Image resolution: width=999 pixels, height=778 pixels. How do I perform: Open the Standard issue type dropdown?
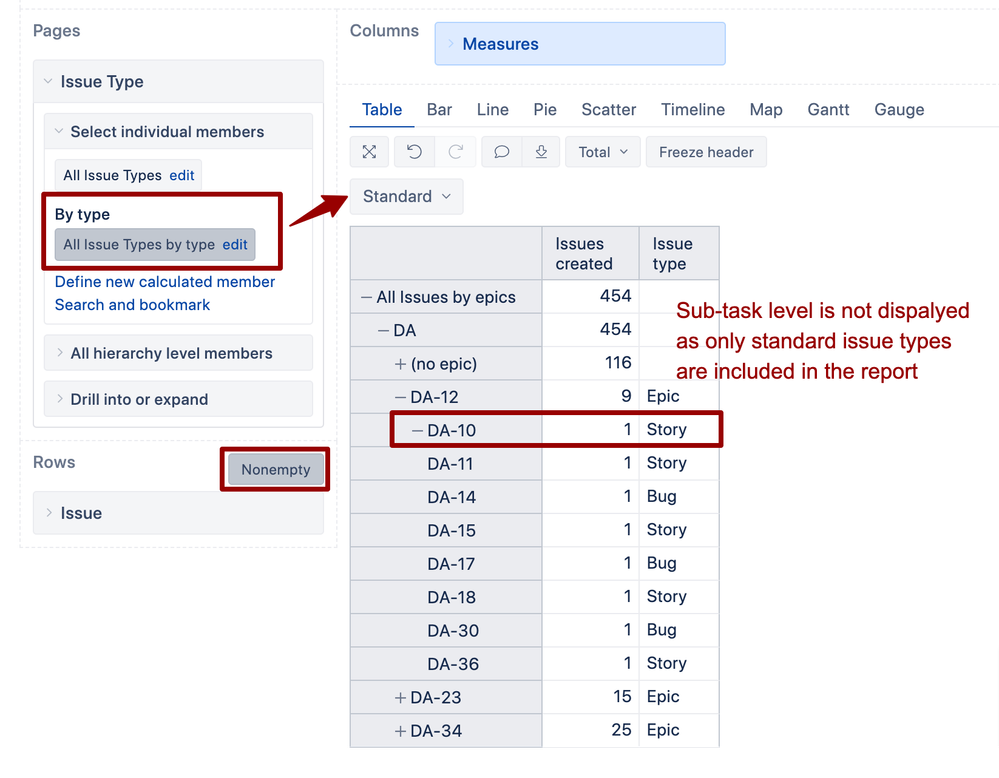(406, 196)
